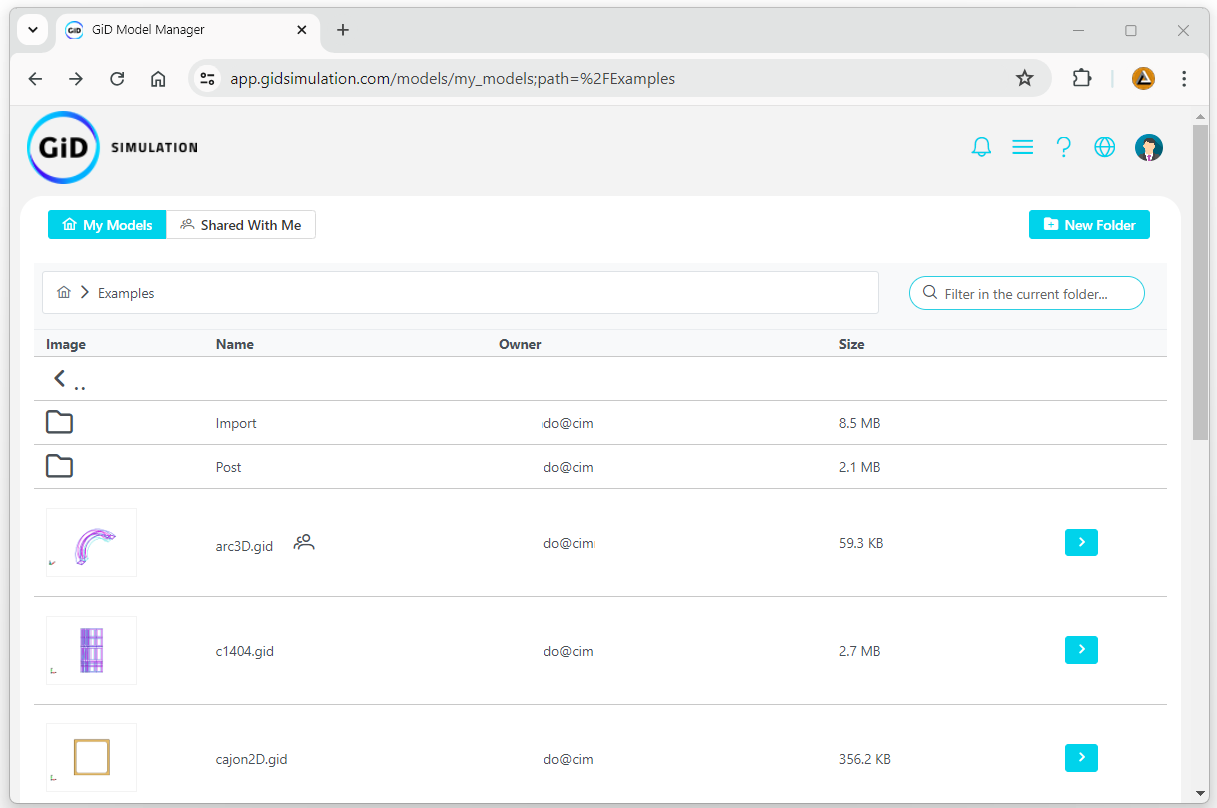Open the Post folder
Viewport: 1217px width, 808px height.
228,467
